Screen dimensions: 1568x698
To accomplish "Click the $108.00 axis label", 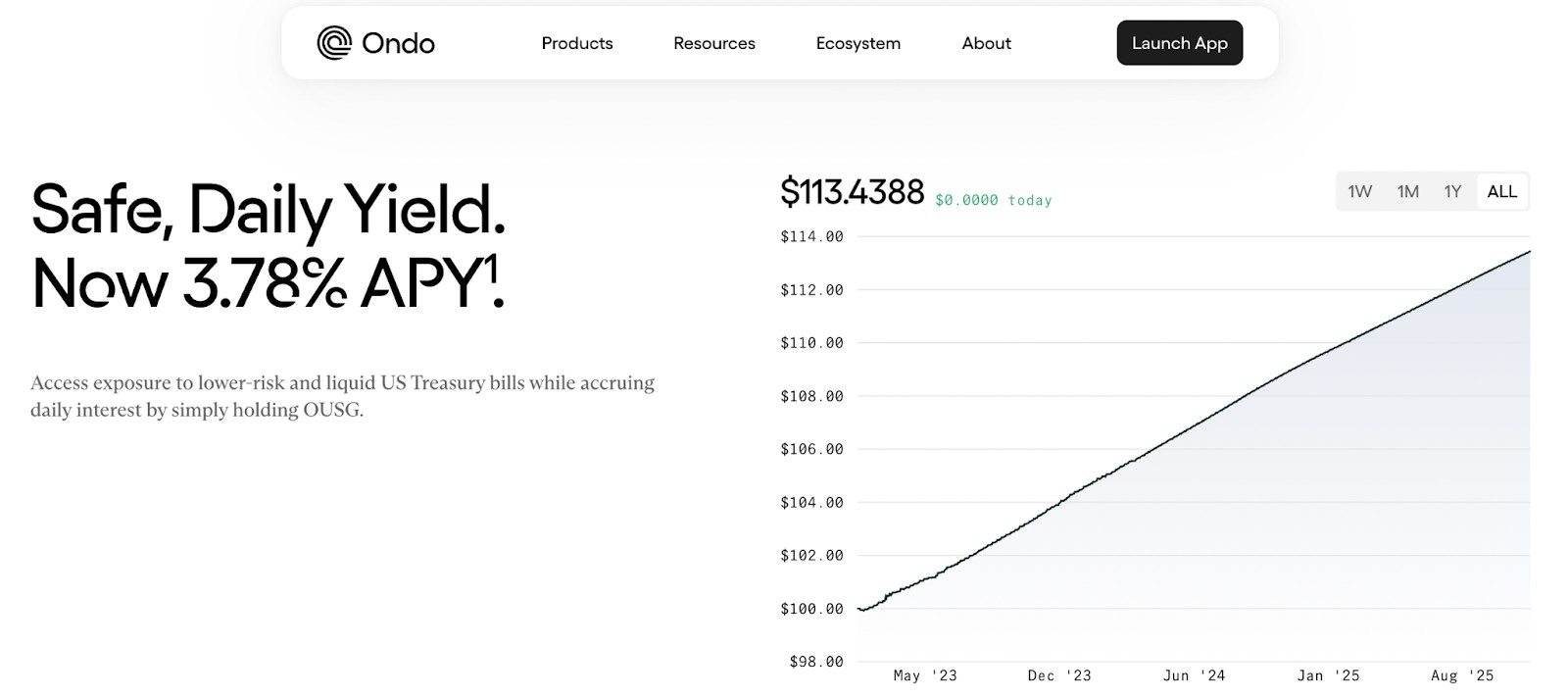I will point(811,396).
